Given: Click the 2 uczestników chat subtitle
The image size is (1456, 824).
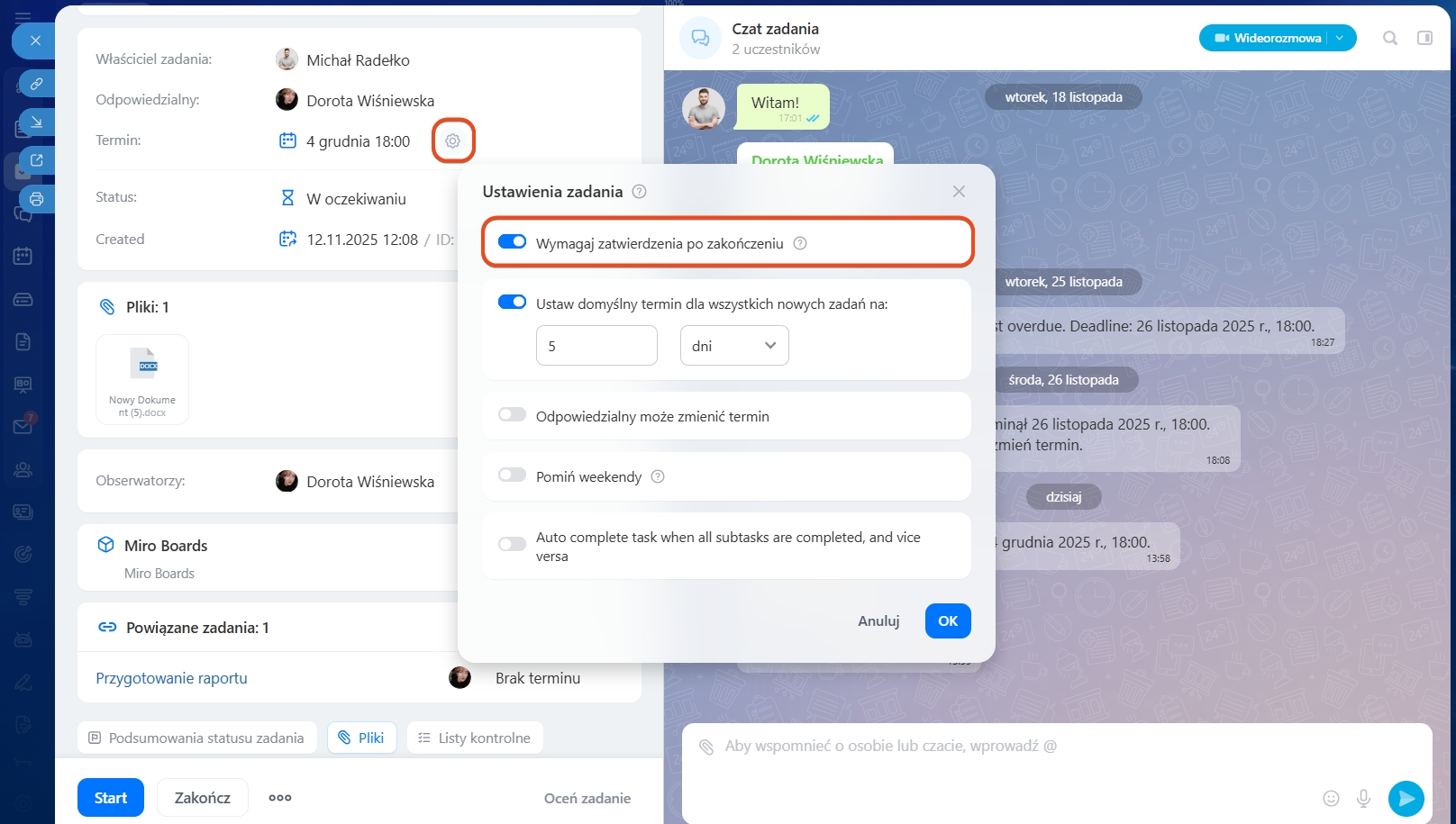Looking at the screenshot, I should pyautogui.click(x=776, y=50).
